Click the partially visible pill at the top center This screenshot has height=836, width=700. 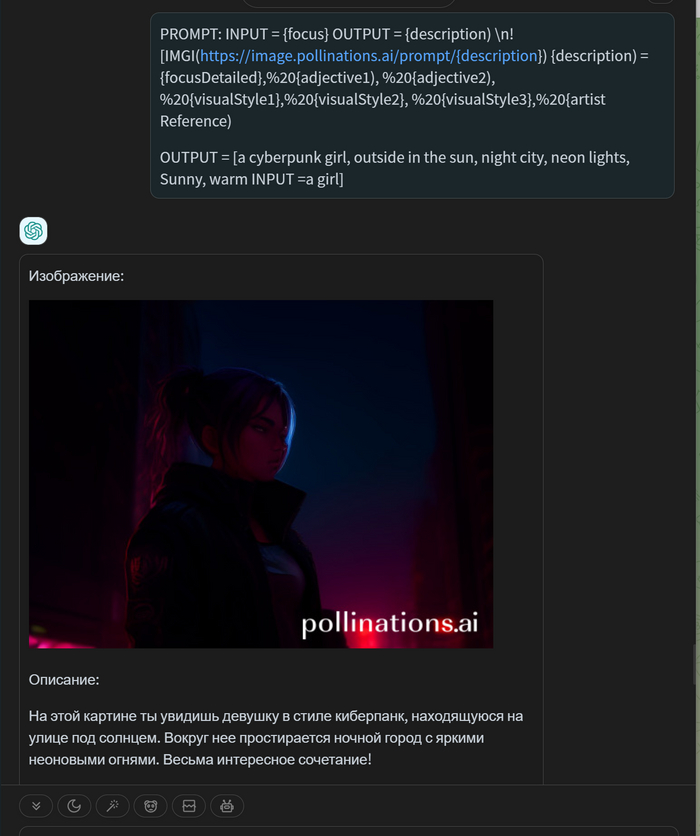pyautogui.click(x=349, y=3)
